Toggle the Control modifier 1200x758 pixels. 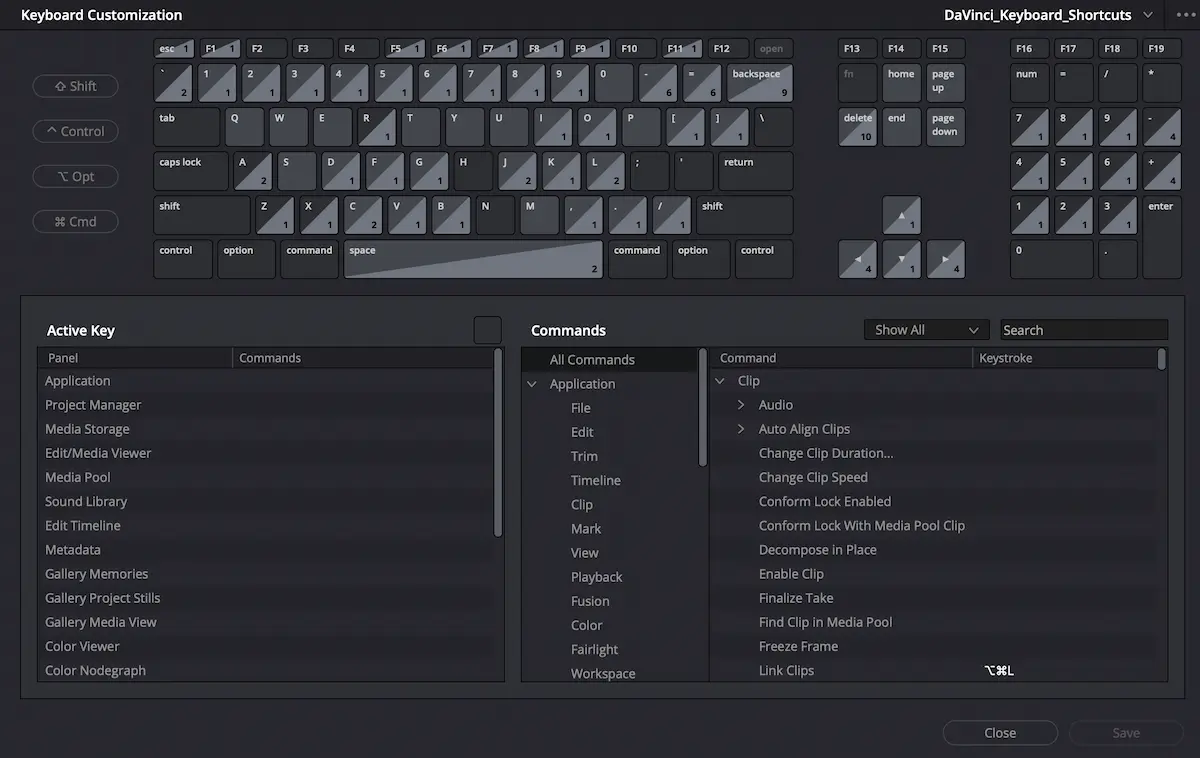pos(75,131)
